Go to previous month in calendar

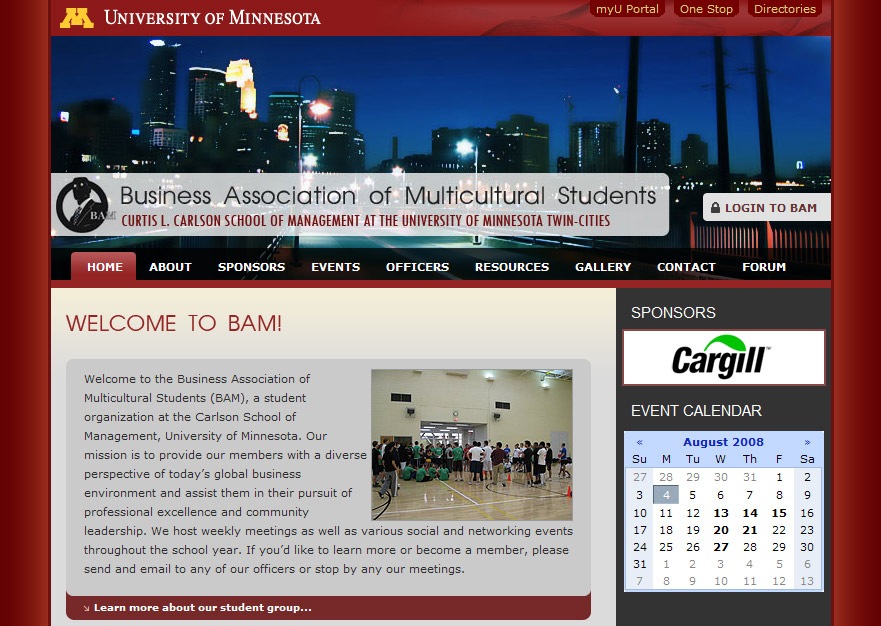tap(639, 442)
